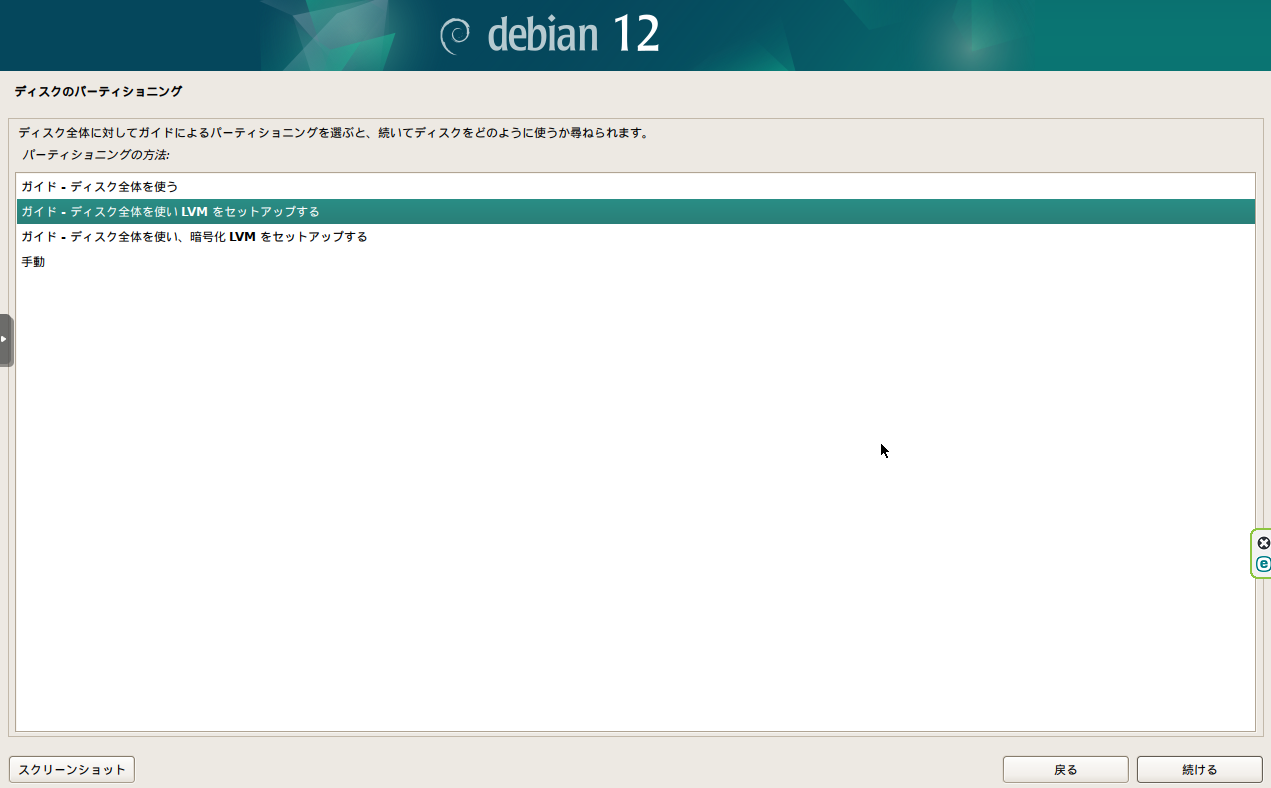Close the ESET floating widget
This screenshot has height=788, width=1271.
pos(1263,543)
